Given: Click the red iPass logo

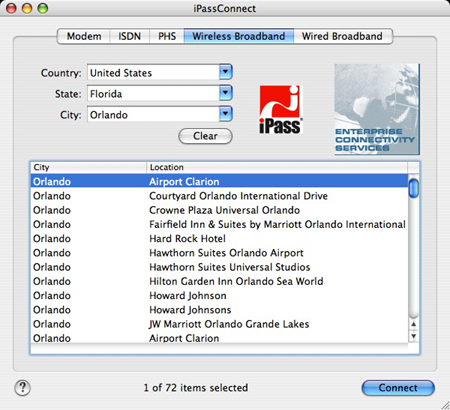Looking at the screenshot, I should pyautogui.click(x=281, y=109).
